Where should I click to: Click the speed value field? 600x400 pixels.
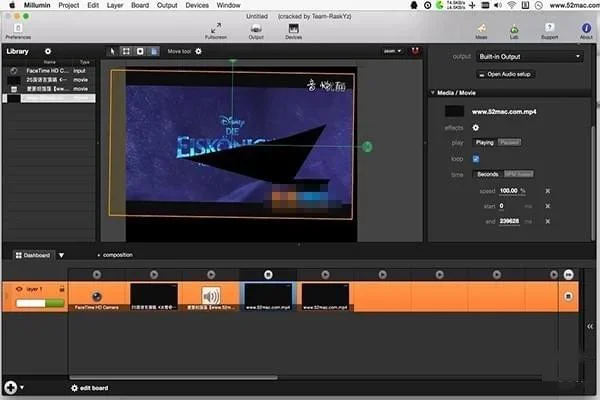pyautogui.click(x=509, y=191)
